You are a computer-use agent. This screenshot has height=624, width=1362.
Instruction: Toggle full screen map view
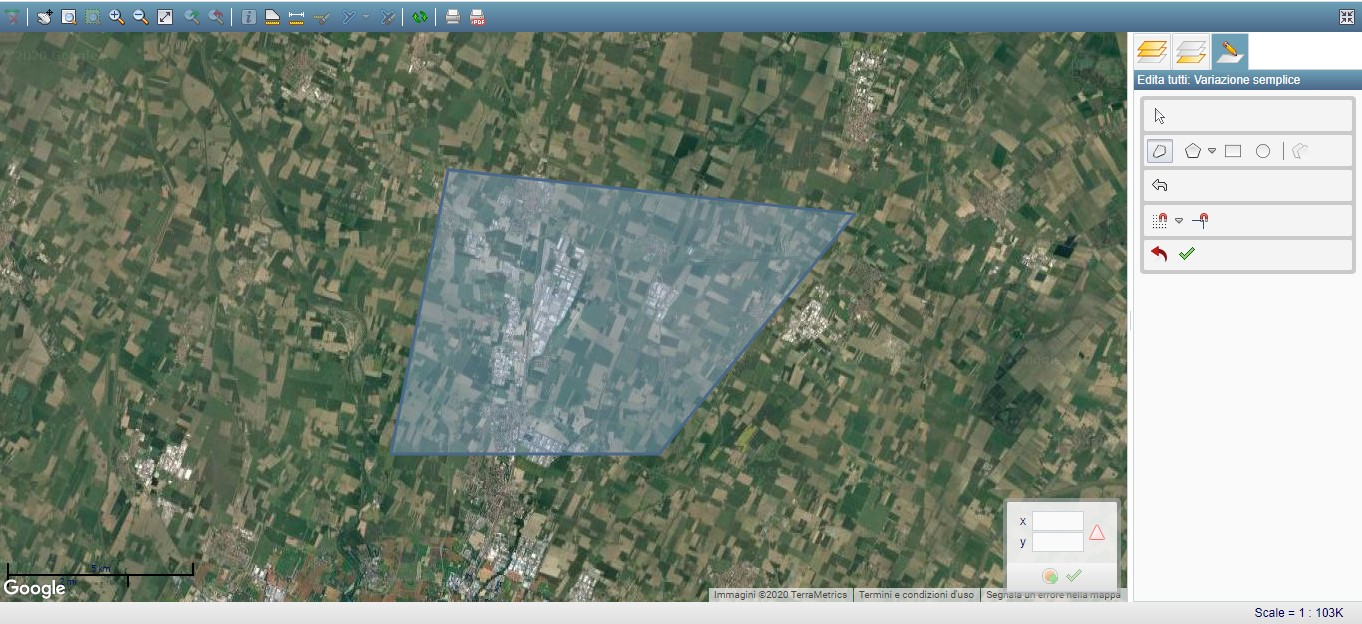(1346, 16)
